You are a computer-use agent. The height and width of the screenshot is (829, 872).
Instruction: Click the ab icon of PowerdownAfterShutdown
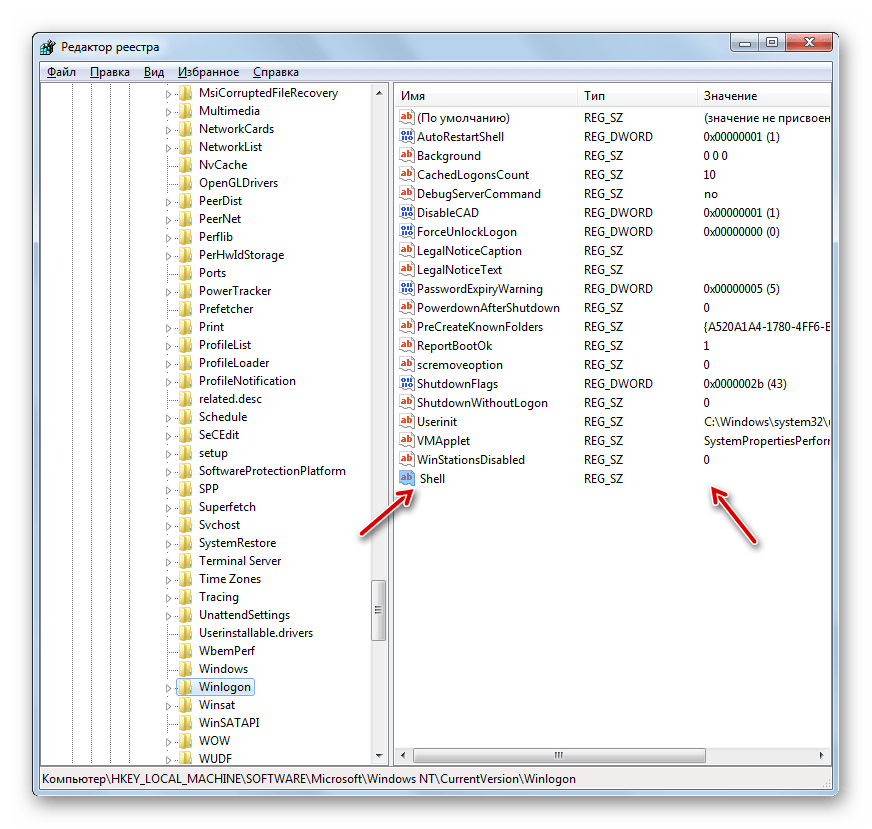pos(407,307)
